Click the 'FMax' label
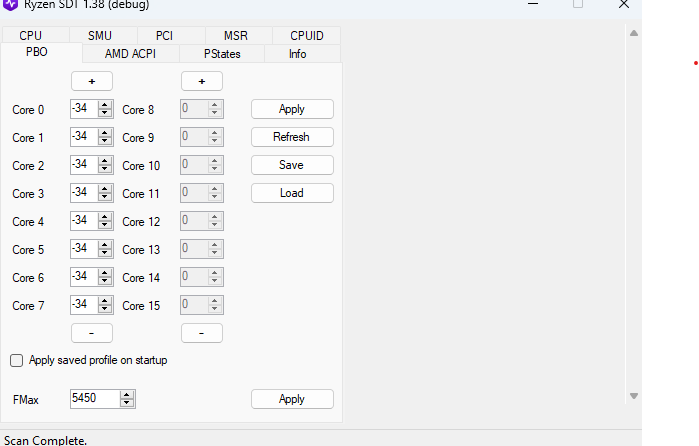699x446 pixels. click(x=26, y=400)
